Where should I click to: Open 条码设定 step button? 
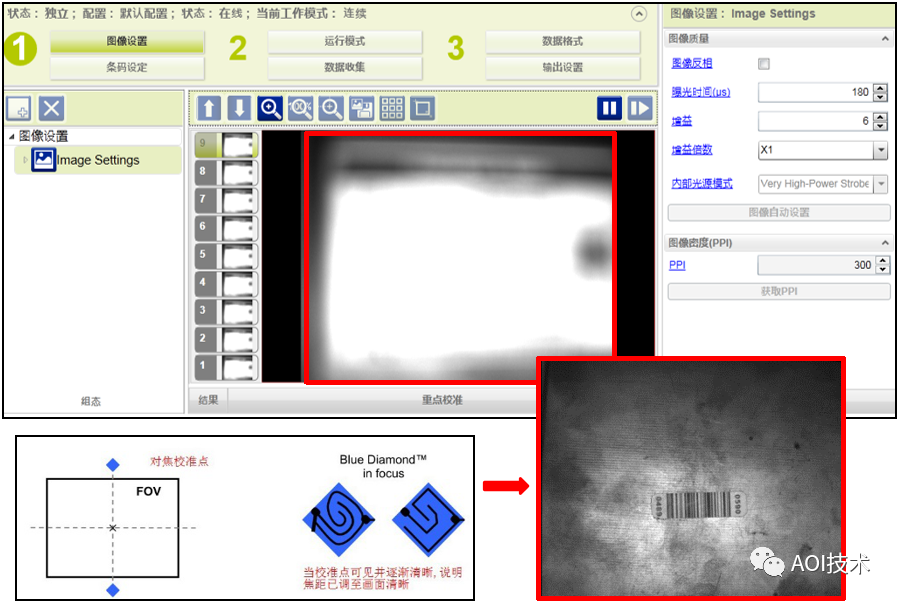127,68
